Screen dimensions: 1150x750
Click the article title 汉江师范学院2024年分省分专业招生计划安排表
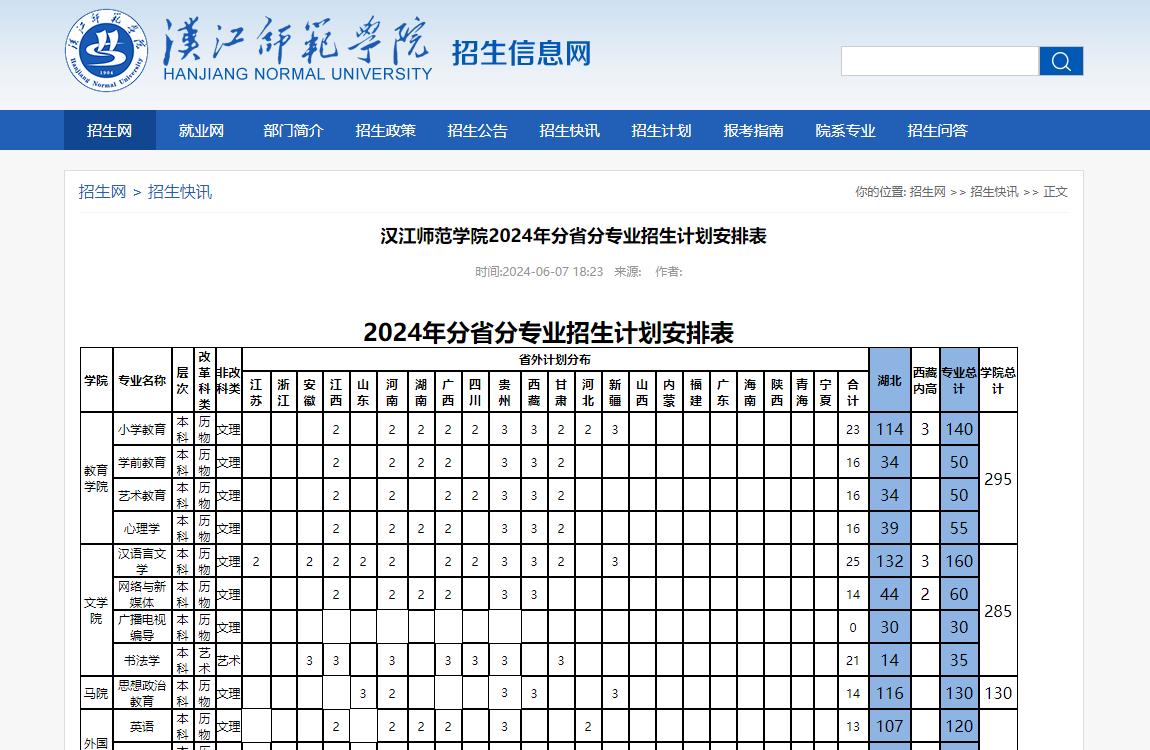[574, 236]
